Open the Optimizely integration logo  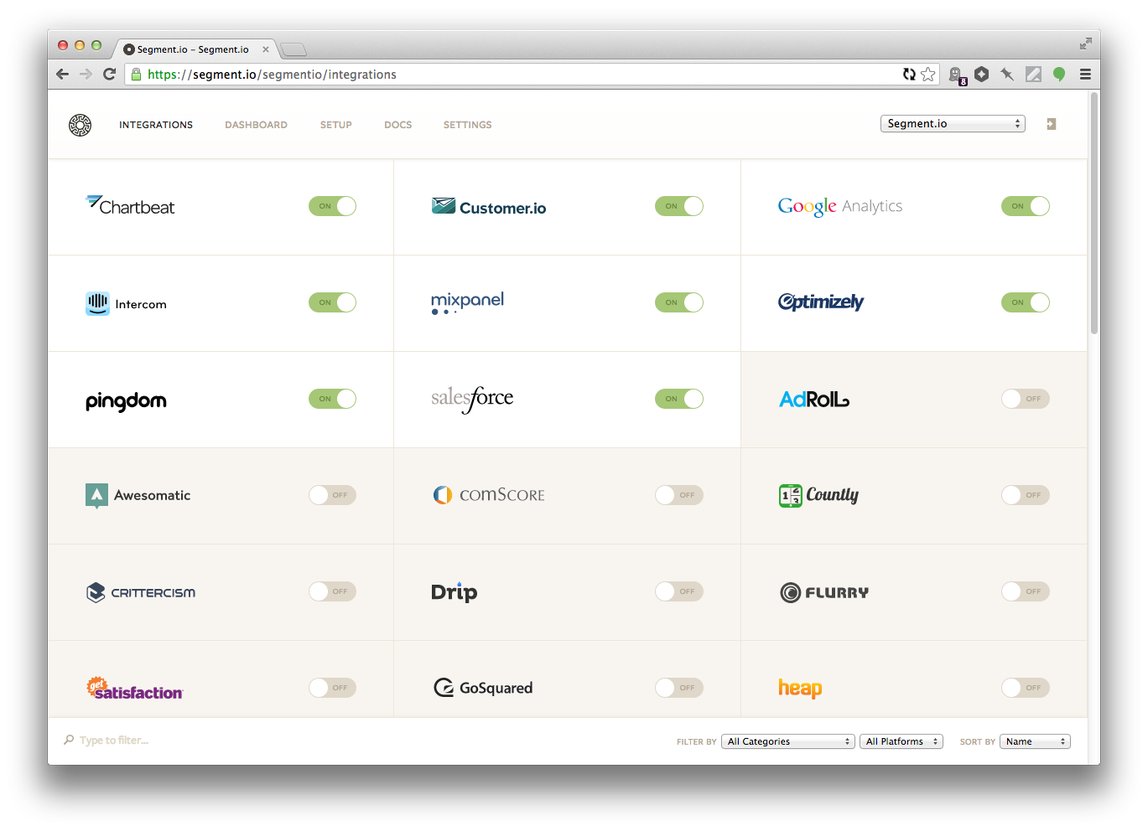[820, 302]
